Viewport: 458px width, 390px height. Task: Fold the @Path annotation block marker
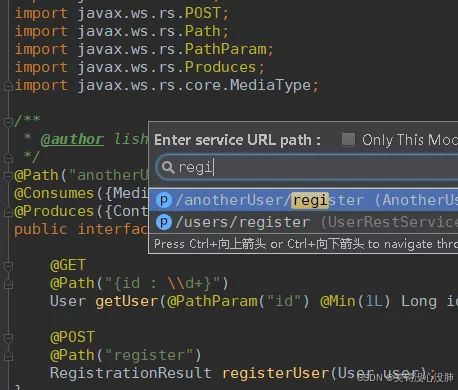coord(8,175)
